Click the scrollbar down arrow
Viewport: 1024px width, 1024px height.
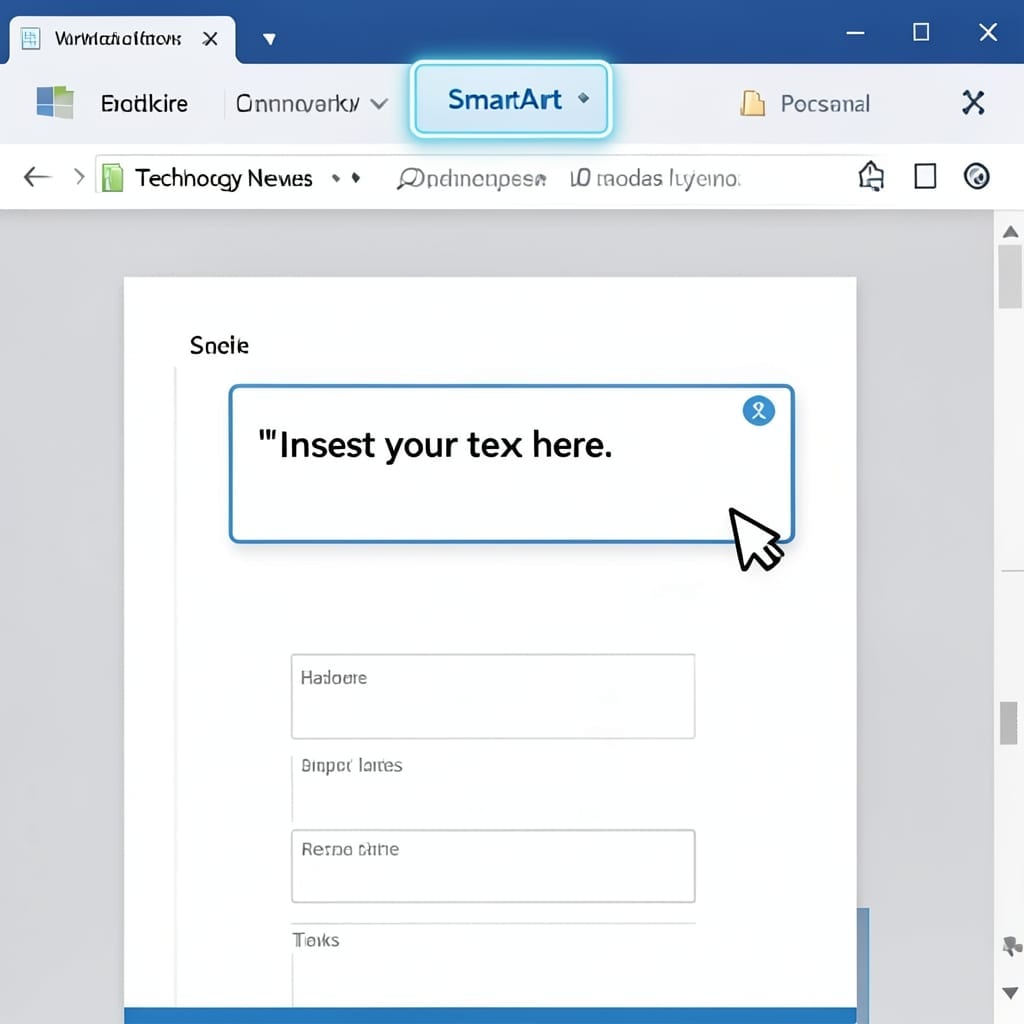1010,993
